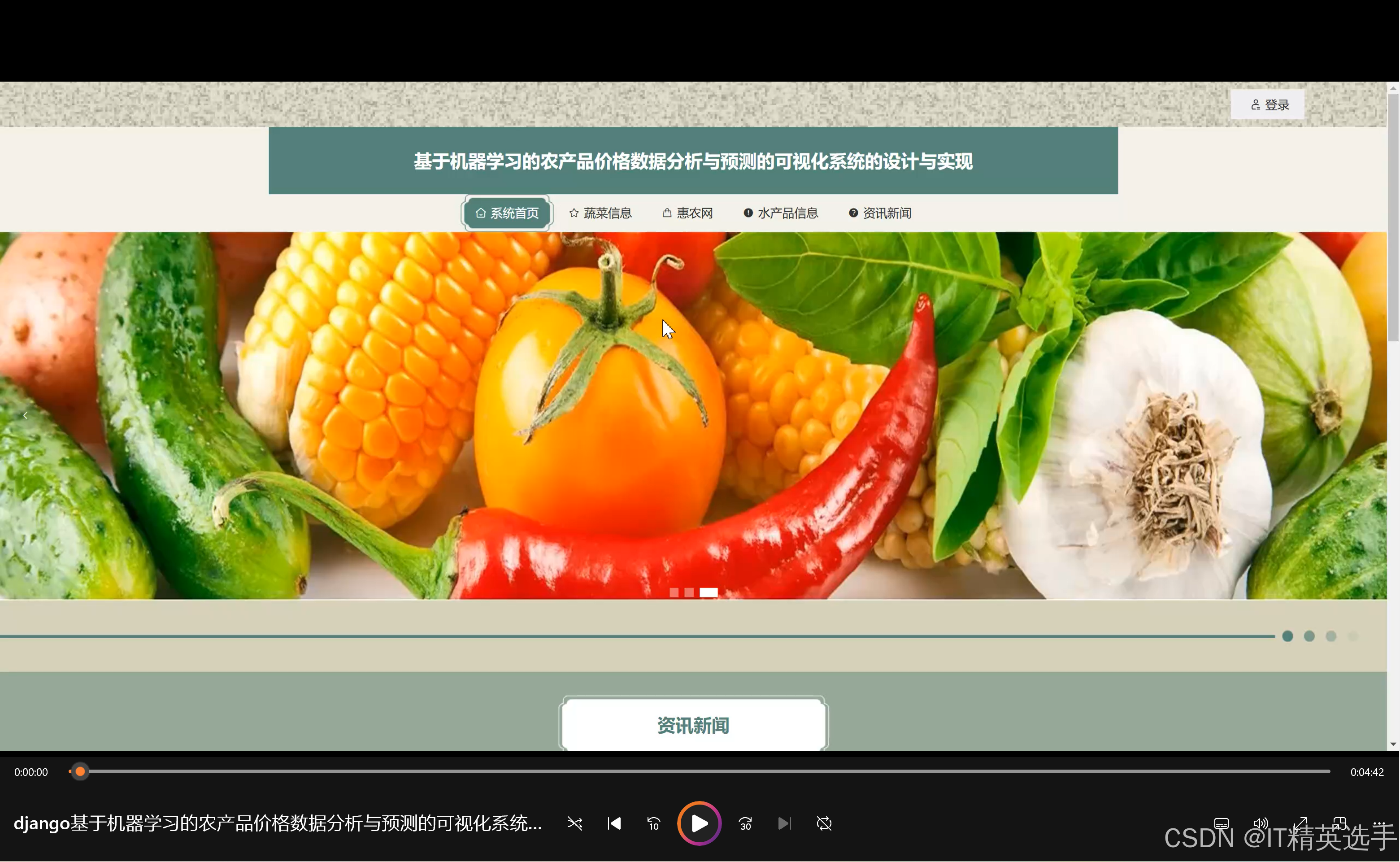Skip forward 30 seconds

coord(745,823)
